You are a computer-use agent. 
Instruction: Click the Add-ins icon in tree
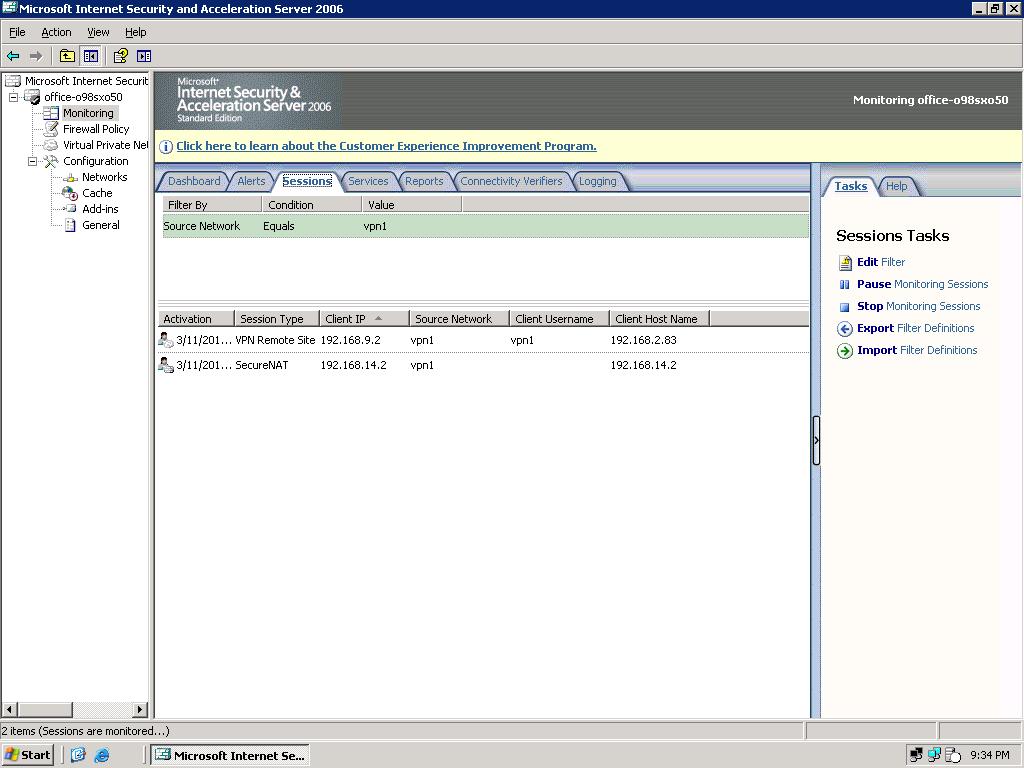point(70,209)
